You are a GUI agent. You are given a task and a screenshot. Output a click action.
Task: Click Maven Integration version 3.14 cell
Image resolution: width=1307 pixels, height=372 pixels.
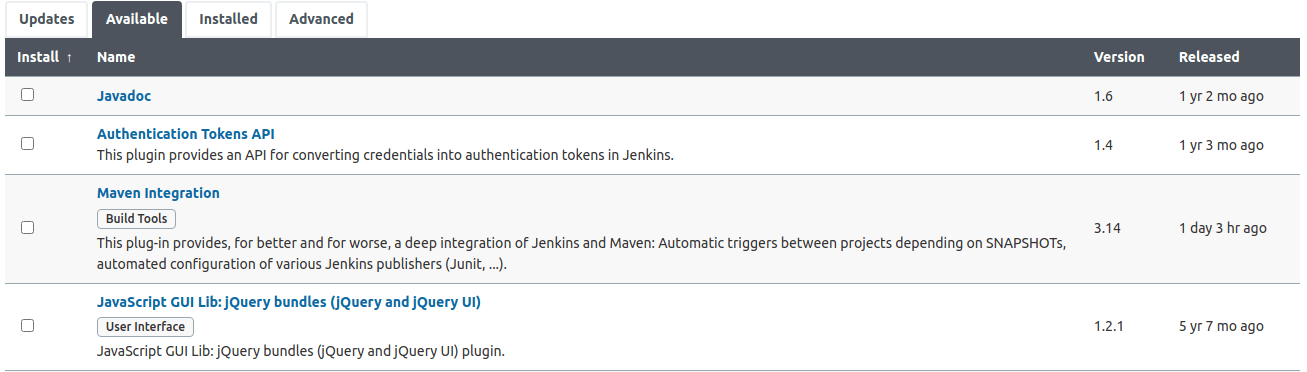(1107, 228)
